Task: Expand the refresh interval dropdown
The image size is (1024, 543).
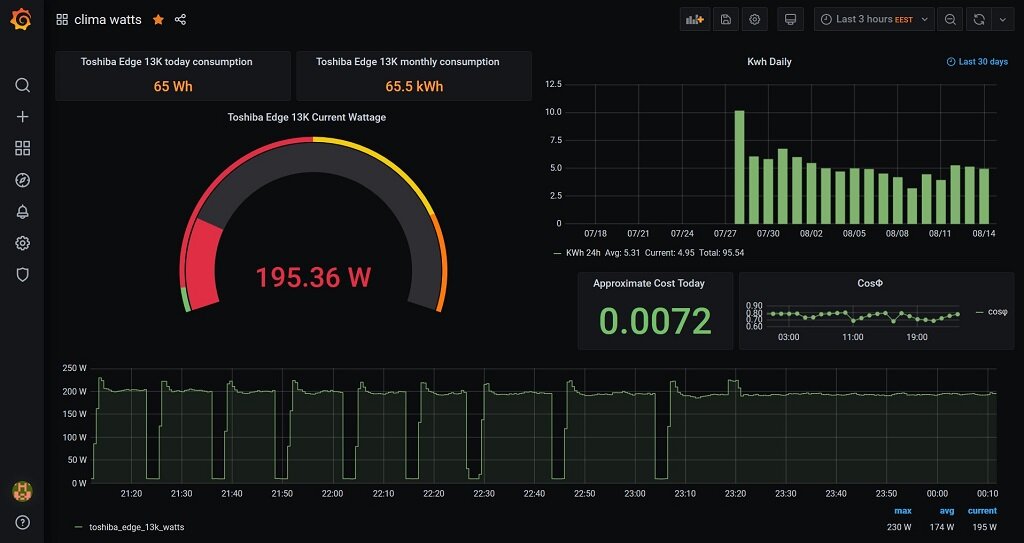Action: point(1003,20)
